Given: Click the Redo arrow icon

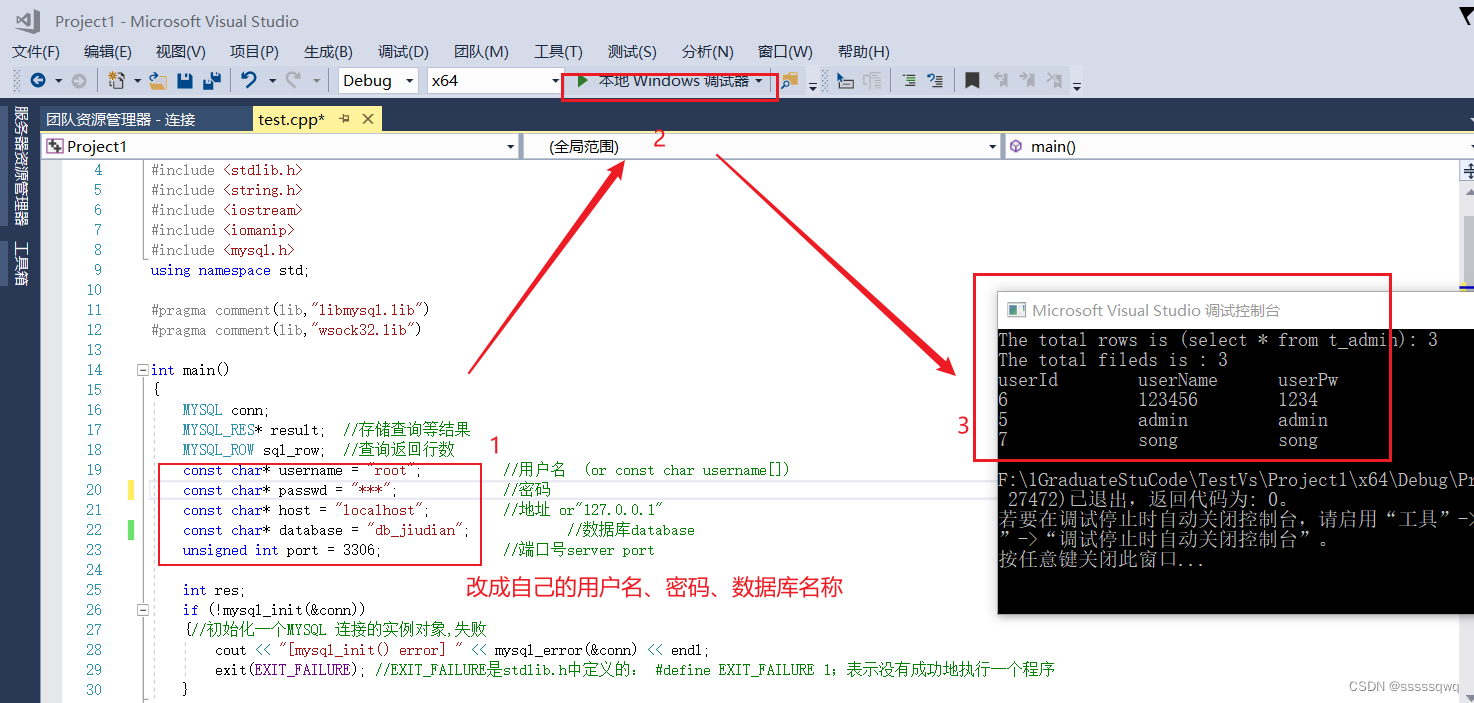Looking at the screenshot, I should click(x=293, y=81).
